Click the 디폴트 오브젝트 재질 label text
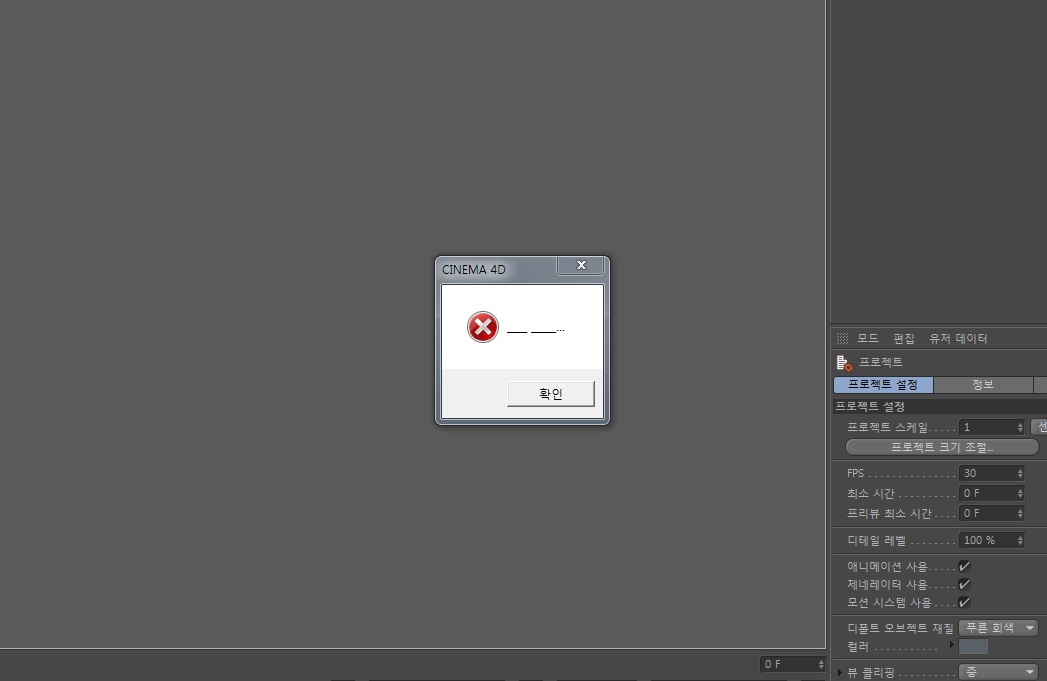The width and height of the screenshot is (1047, 681). 900,628
